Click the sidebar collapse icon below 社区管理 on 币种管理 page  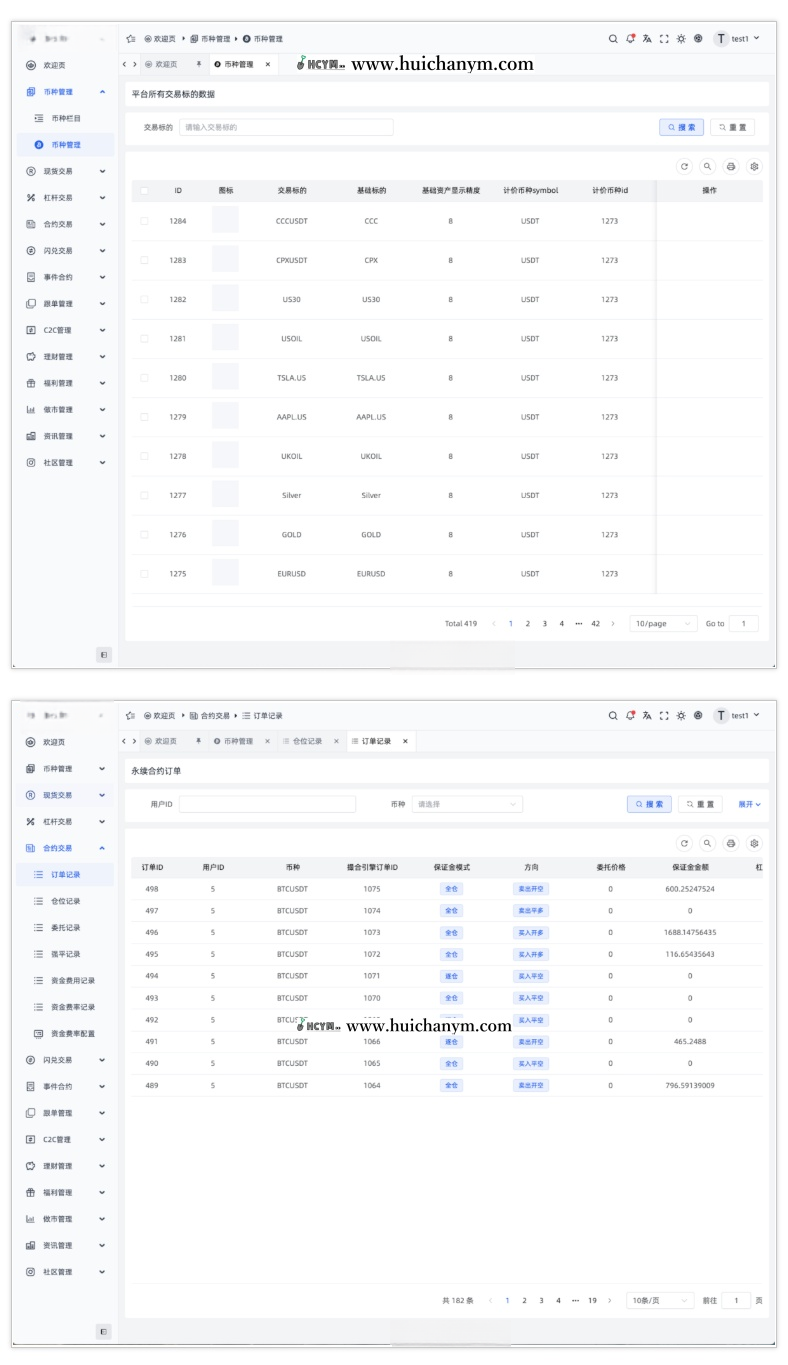(104, 654)
